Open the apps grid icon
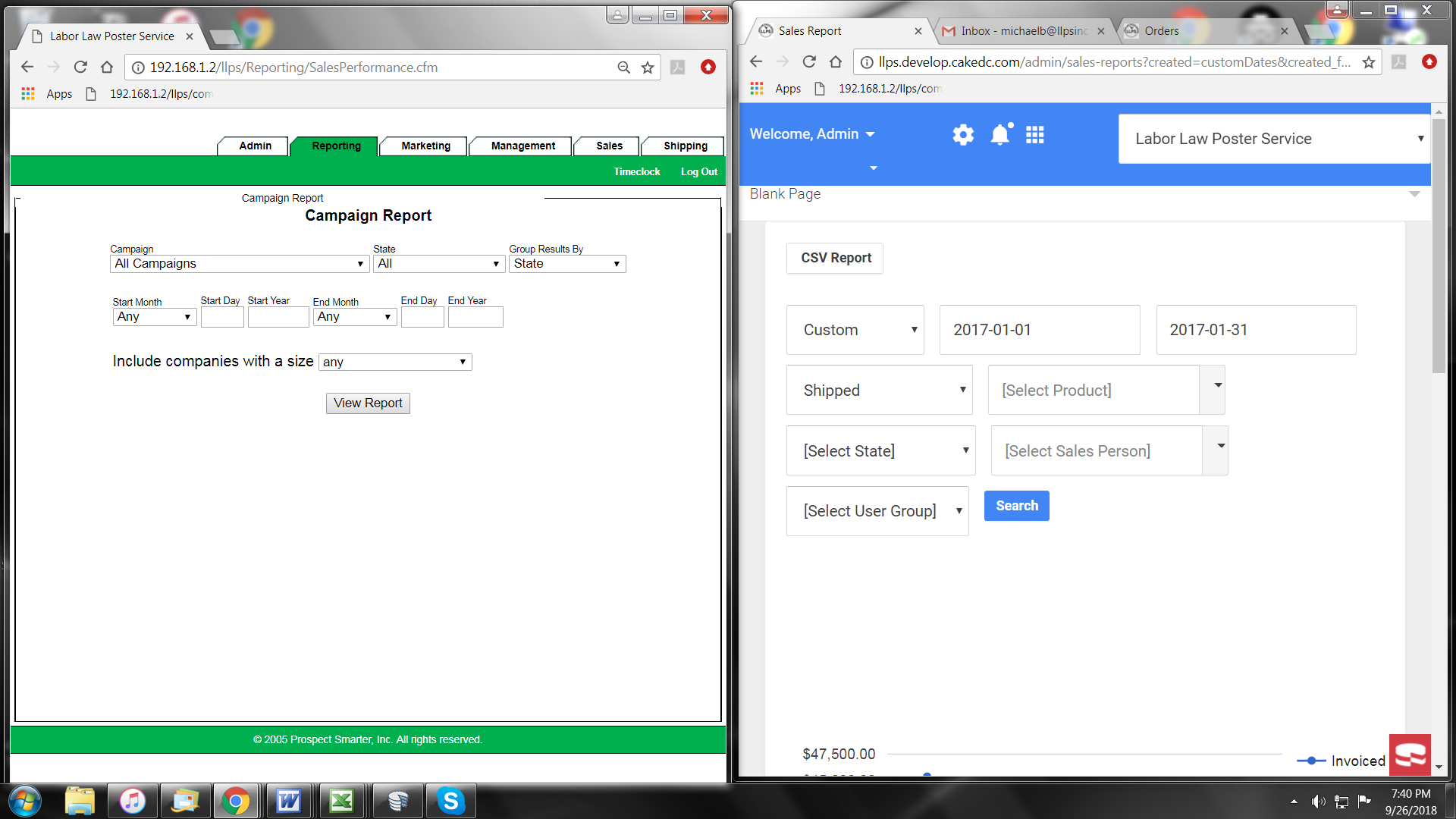Image resolution: width=1456 pixels, height=819 pixels. 1035,135
